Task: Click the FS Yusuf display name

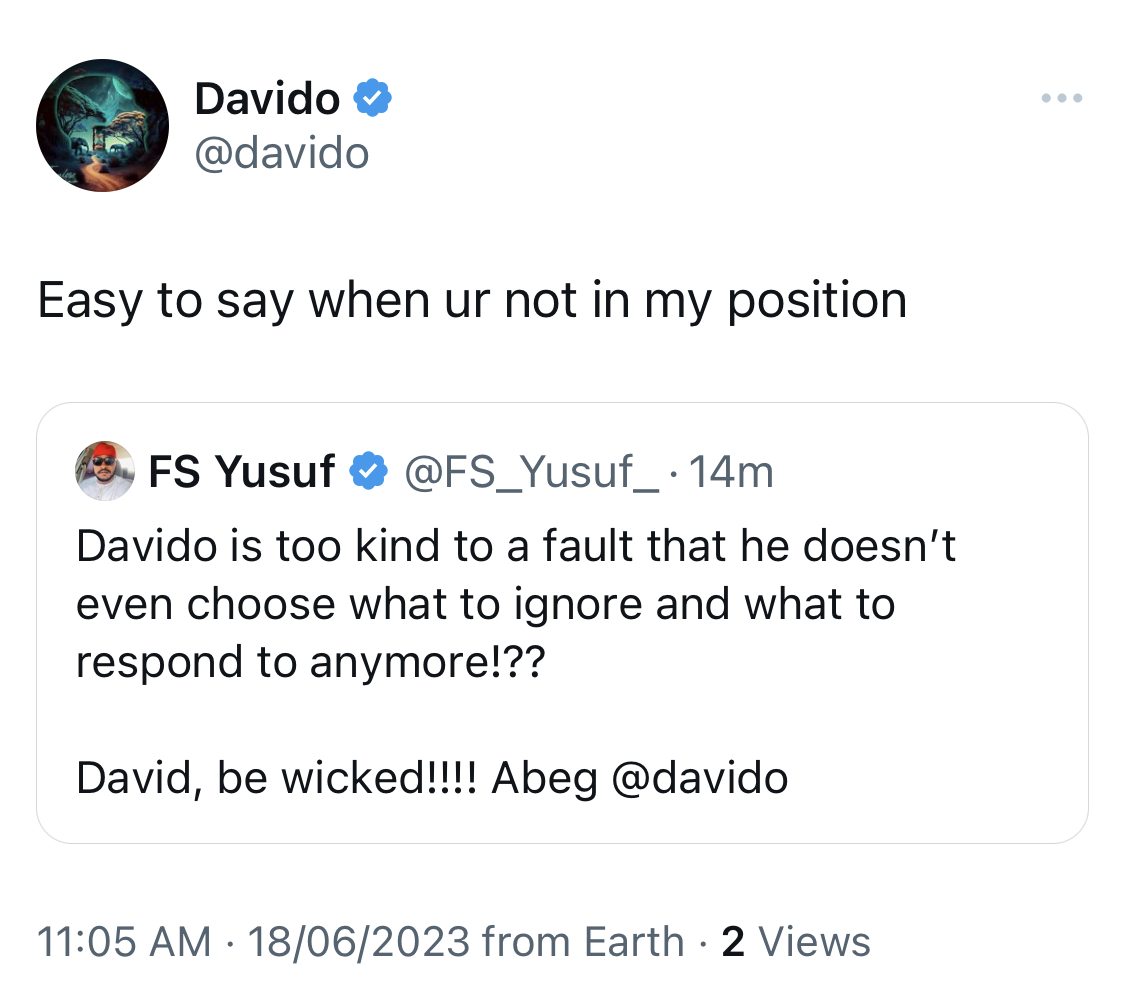Action: click(242, 471)
